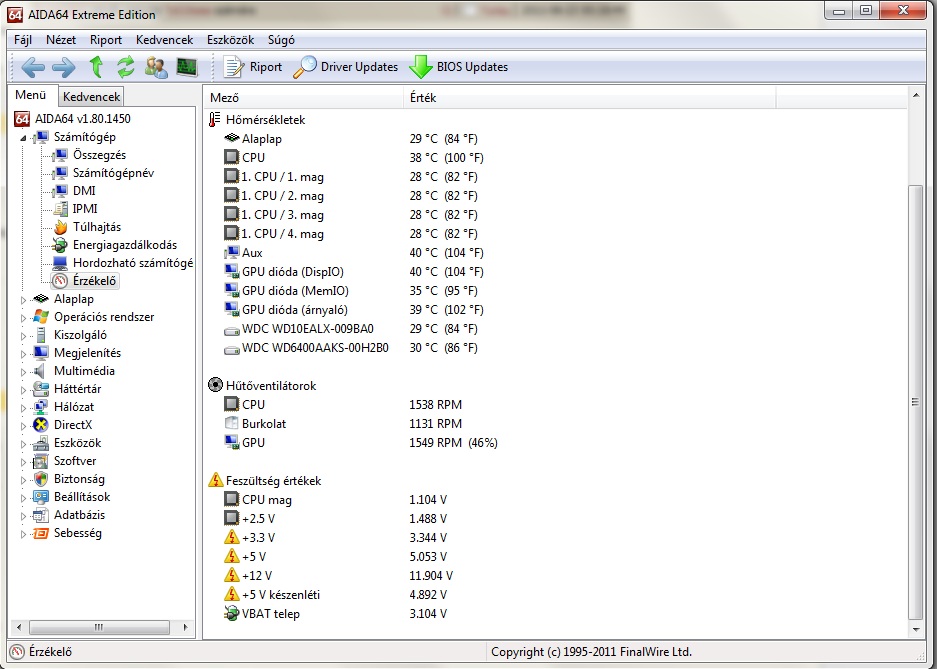Open the Súgó menu
937x669 pixels.
[x=281, y=40]
